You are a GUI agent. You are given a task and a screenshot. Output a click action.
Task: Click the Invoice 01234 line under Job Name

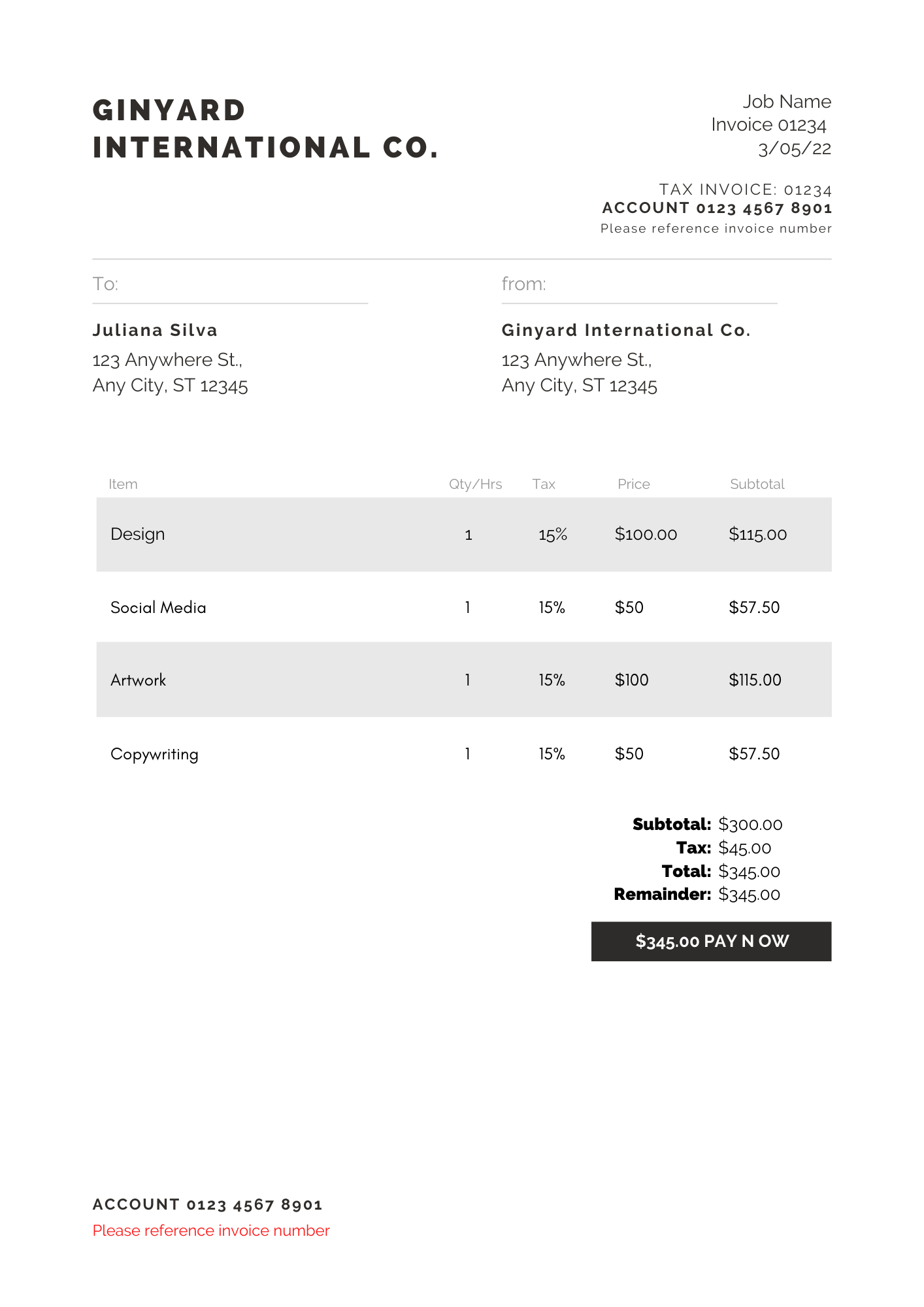[769, 125]
